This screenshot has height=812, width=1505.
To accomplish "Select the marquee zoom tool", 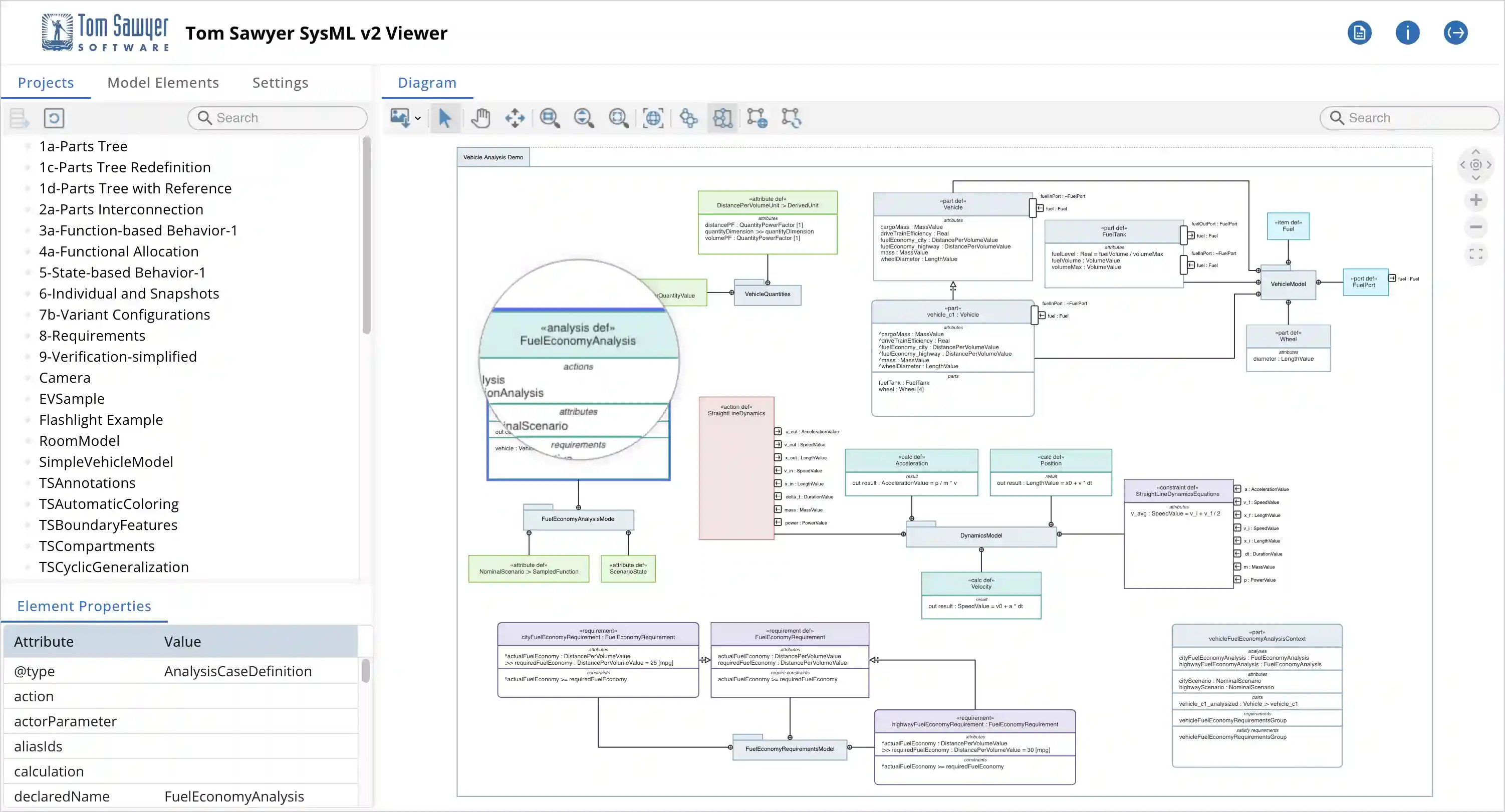I will (550, 118).
